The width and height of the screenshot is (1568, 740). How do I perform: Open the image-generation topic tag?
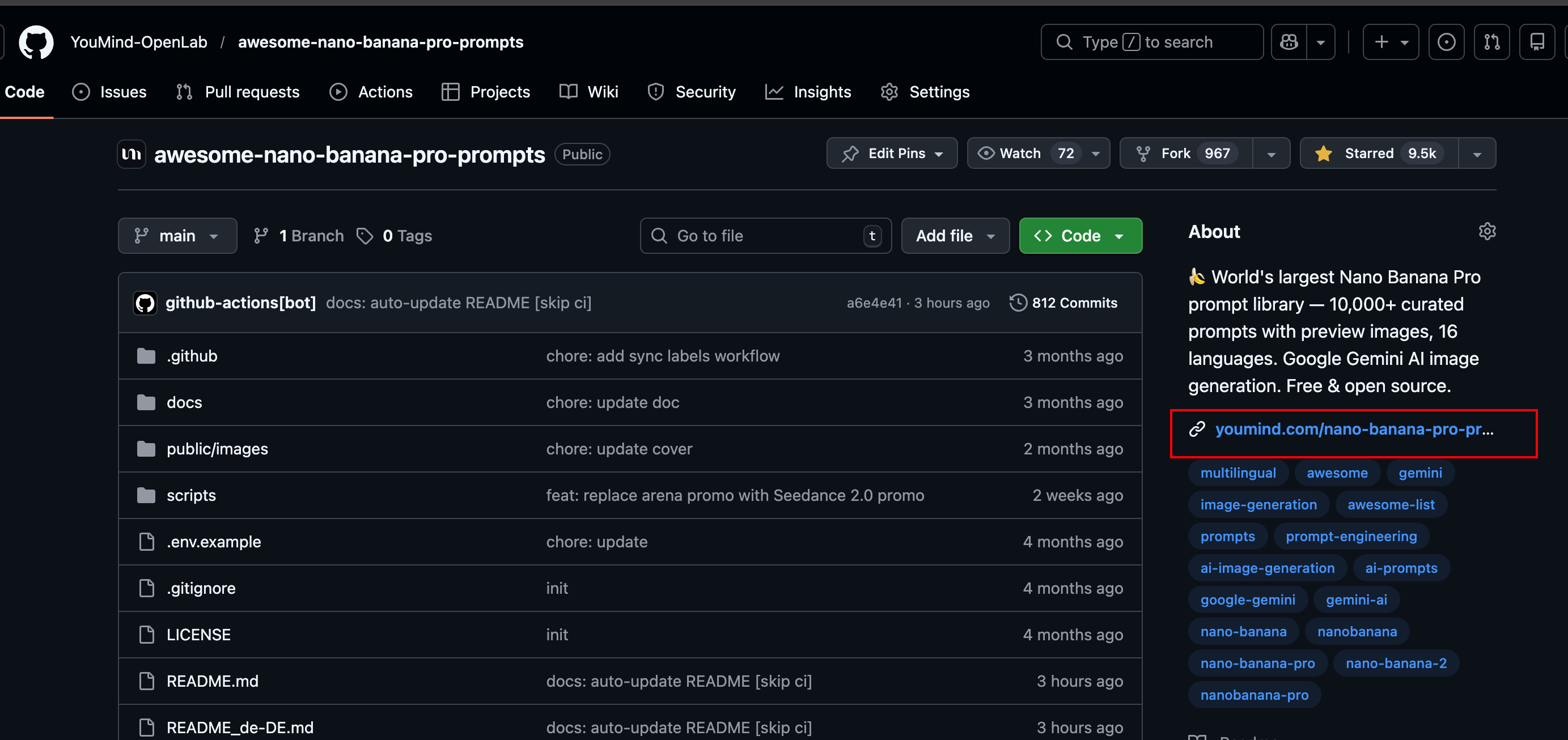1258,504
